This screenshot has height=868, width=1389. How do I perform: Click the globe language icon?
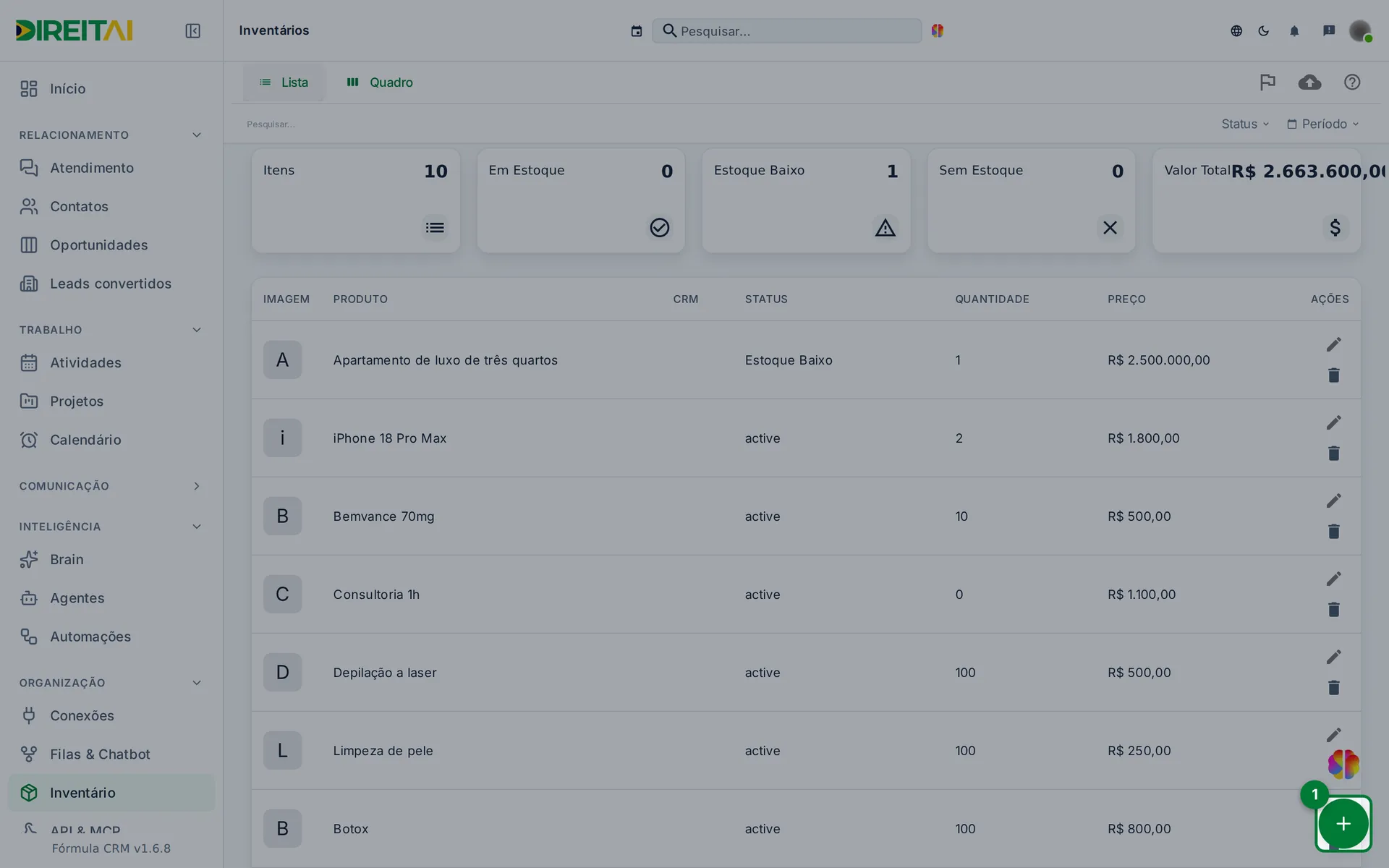[1236, 31]
